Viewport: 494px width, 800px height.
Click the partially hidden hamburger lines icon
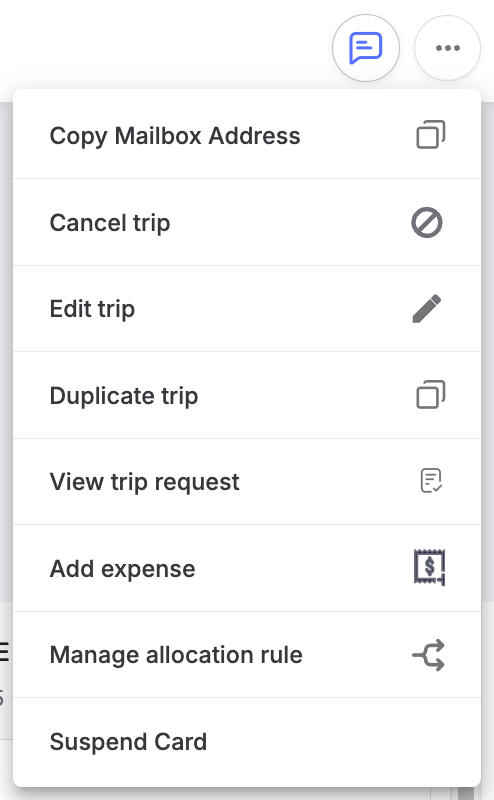(4, 652)
